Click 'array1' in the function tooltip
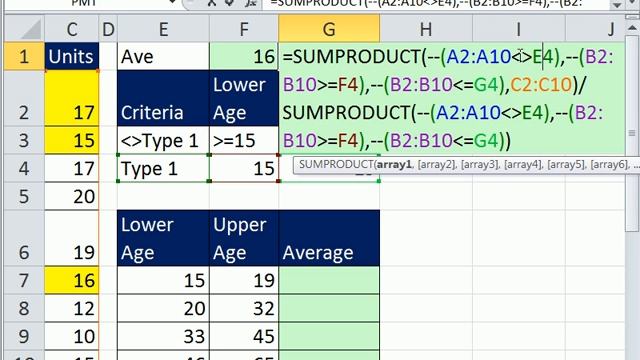This screenshot has height=360, width=640. point(393,164)
